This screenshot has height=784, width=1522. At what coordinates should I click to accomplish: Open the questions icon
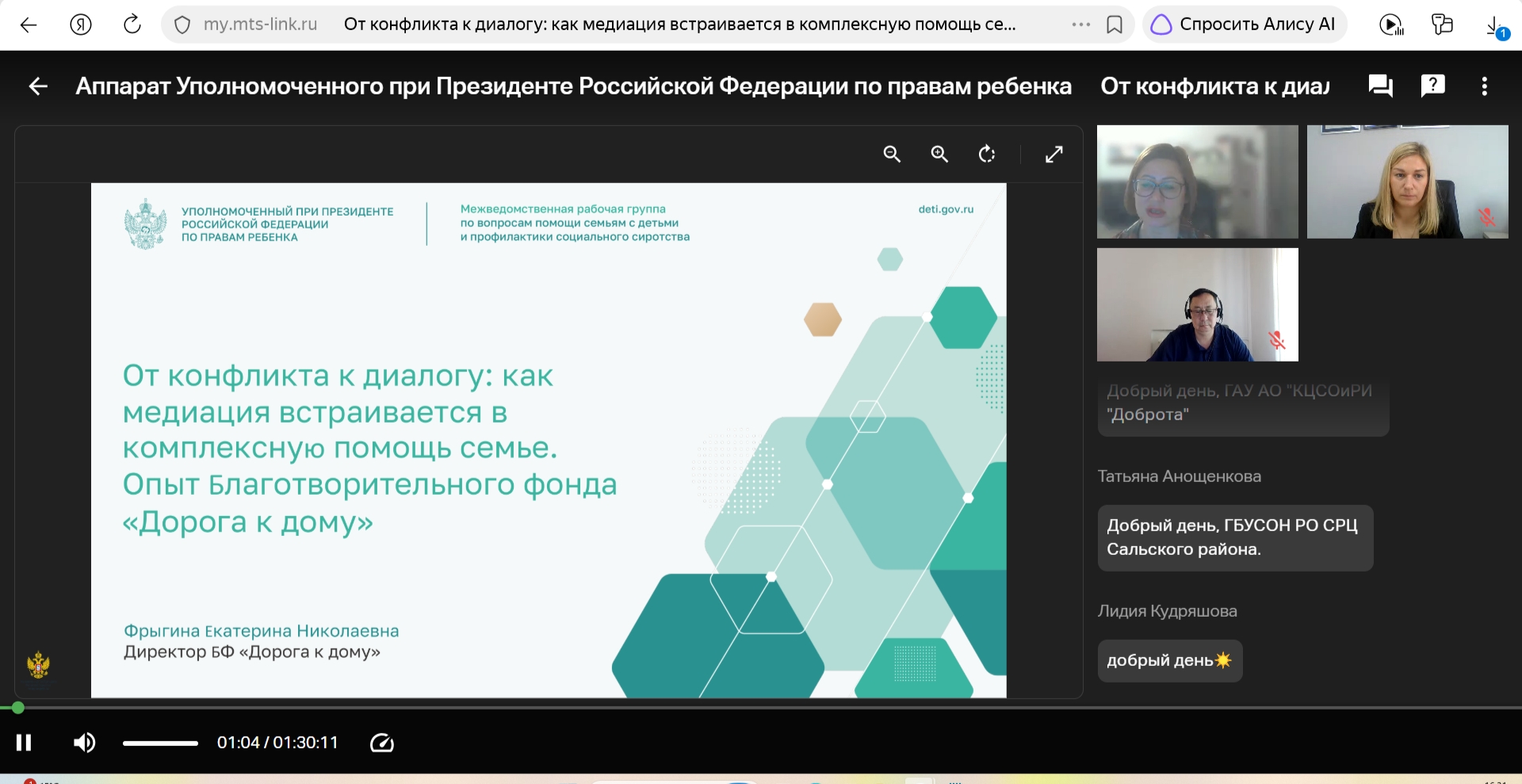(1432, 86)
